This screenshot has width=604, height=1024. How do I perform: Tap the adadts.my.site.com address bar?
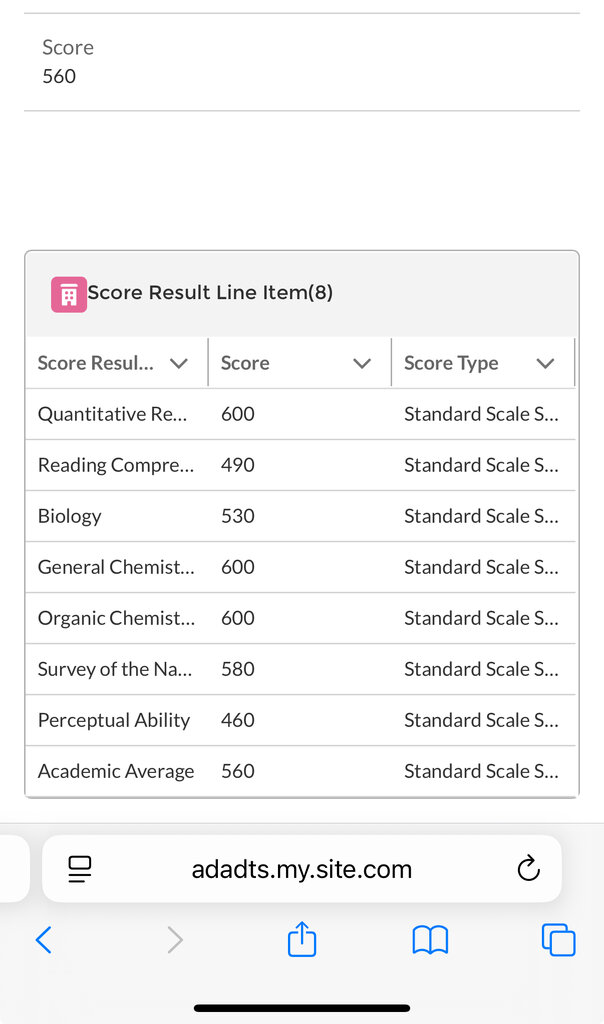(x=301, y=869)
